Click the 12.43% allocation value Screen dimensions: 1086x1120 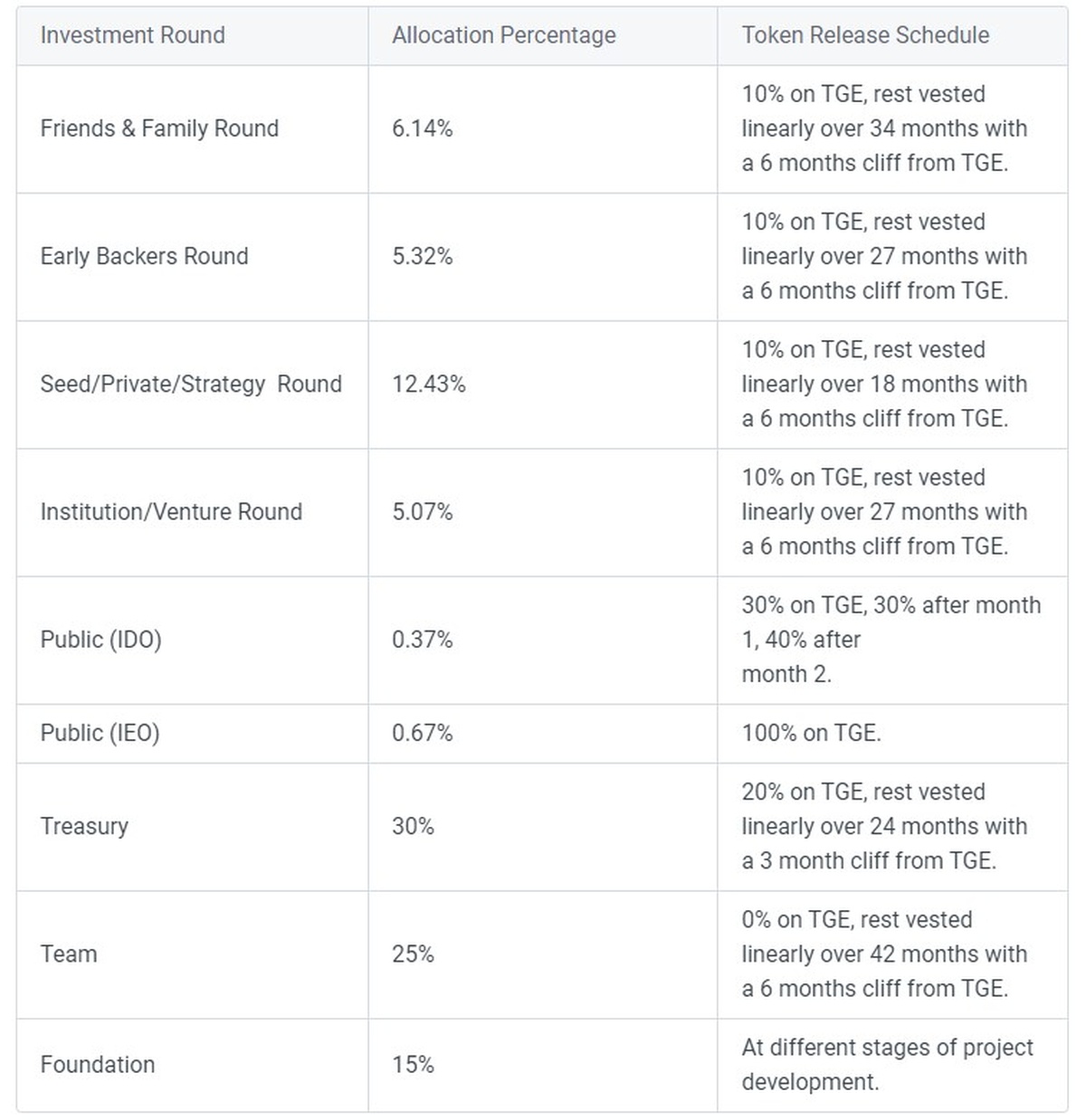tap(428, 384)
